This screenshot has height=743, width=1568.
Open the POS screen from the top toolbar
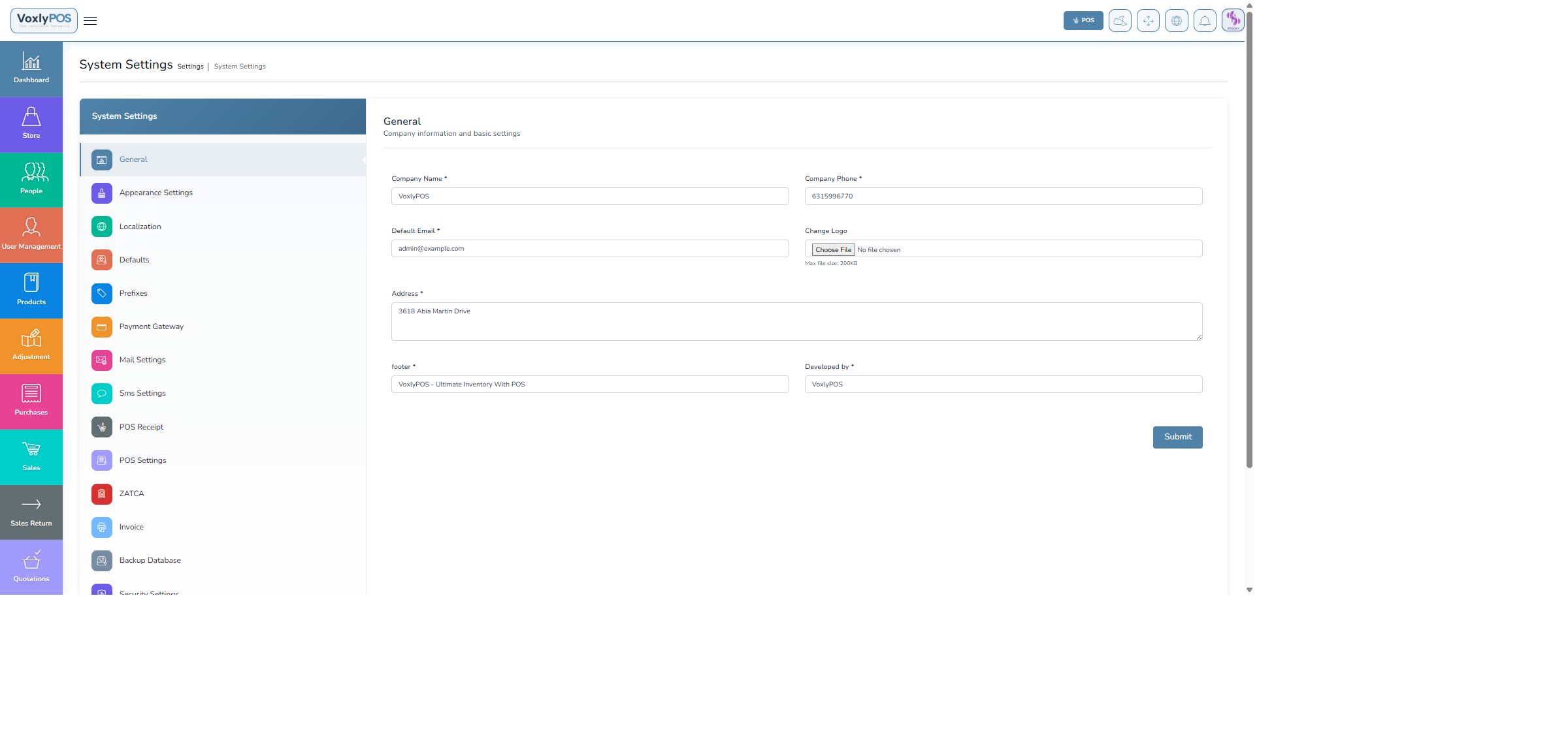tap(1083, 20)
